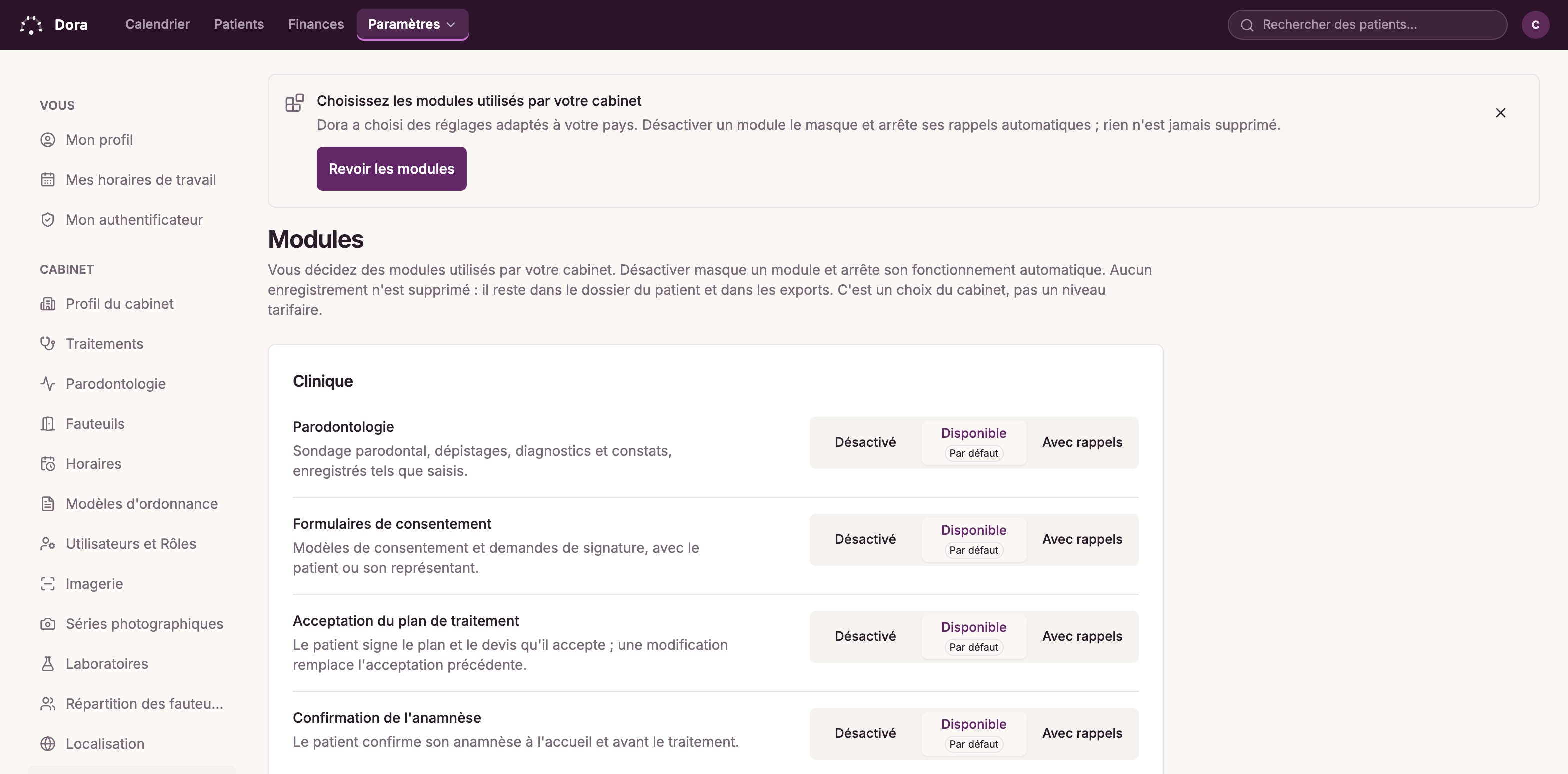Open Séries photographiques settings link
Screen dimensions: 1568x774
[132, 624]
